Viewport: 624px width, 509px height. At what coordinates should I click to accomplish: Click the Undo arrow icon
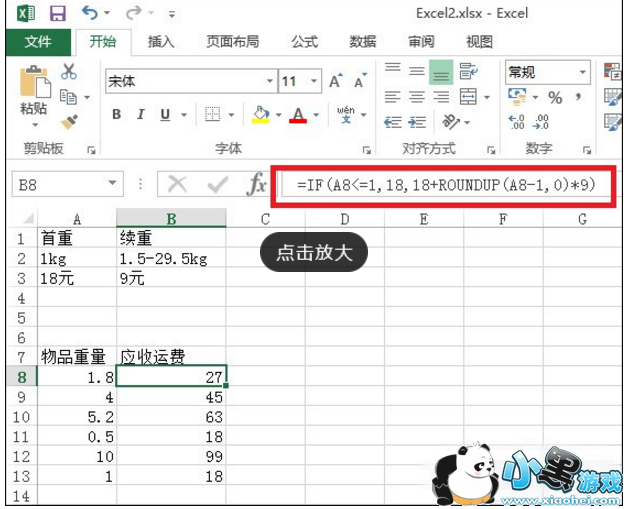tap(90, 13)
